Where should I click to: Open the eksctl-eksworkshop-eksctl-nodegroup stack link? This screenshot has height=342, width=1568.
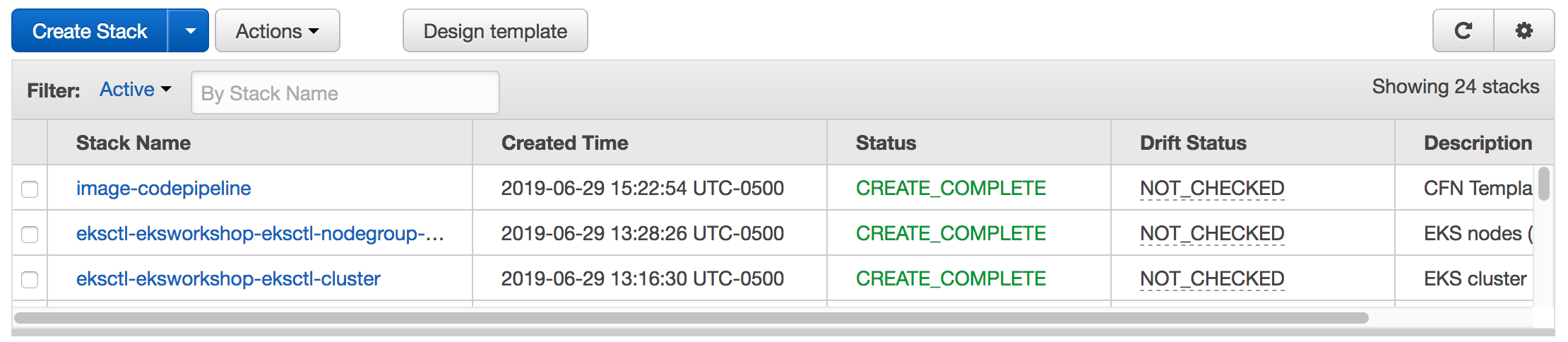[x=260, y=234]
